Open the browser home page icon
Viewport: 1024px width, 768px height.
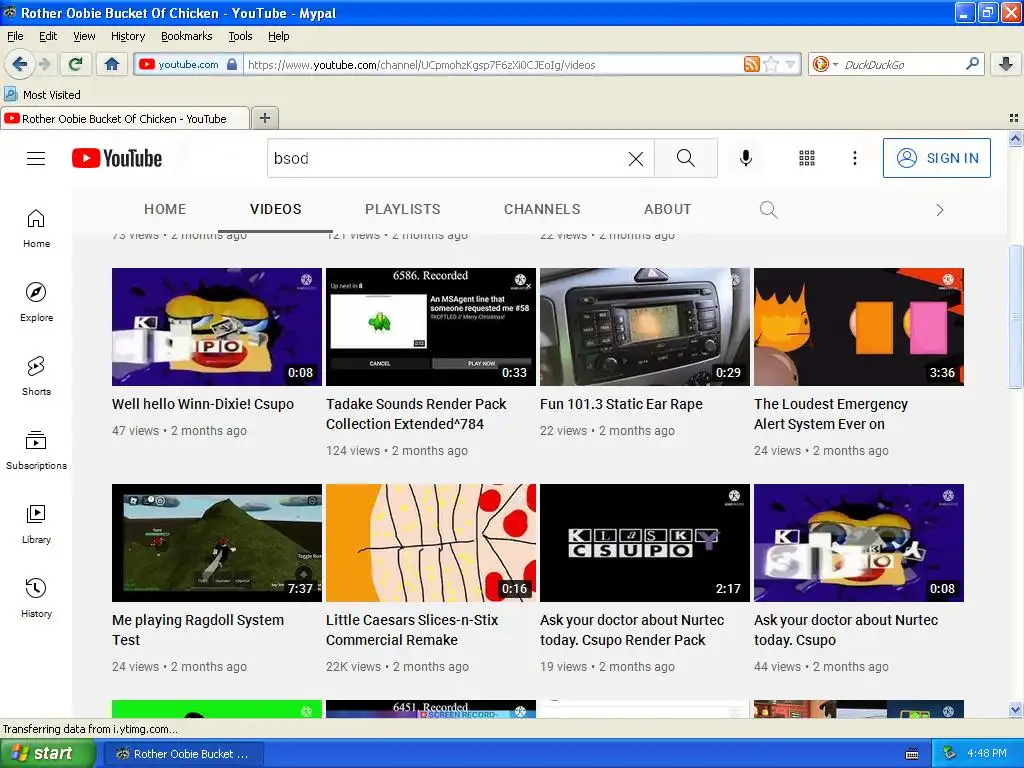click(x=112, y=64)
